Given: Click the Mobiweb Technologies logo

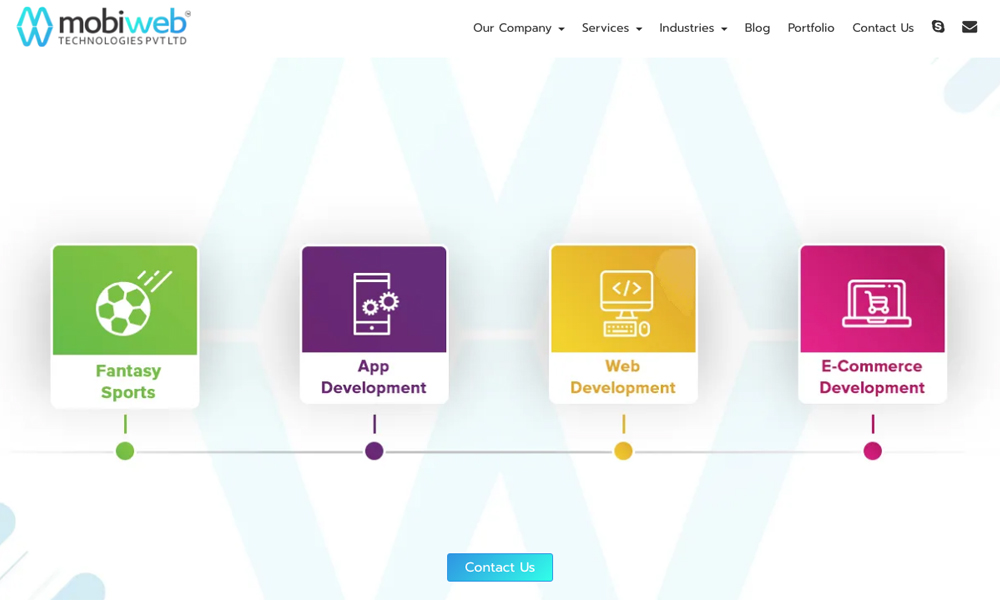Looking at the screenshot, I should pos(103,27).
